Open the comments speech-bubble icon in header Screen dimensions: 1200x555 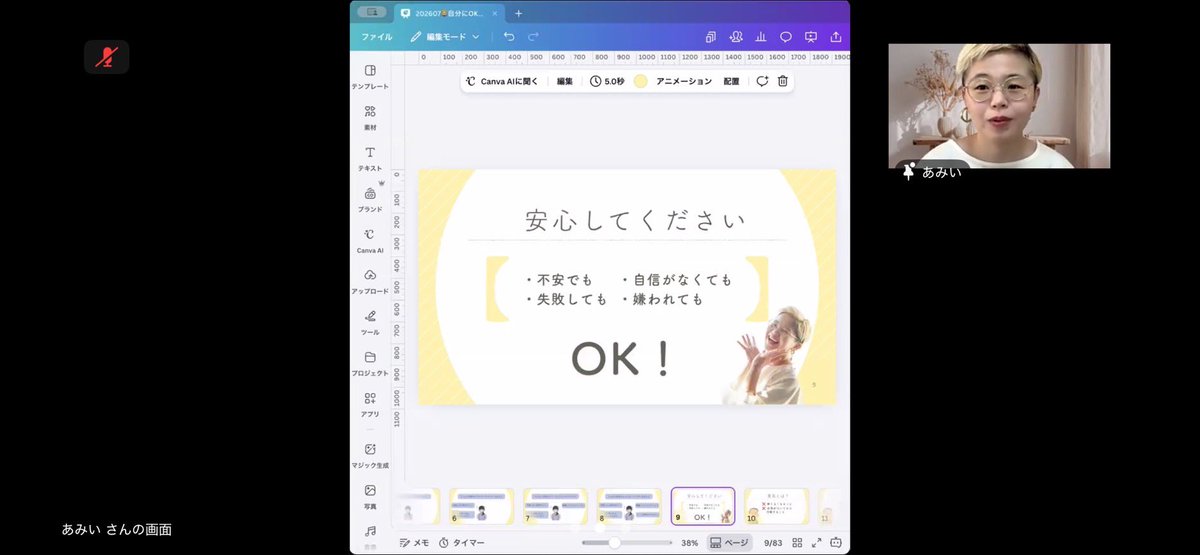(786, 37)
